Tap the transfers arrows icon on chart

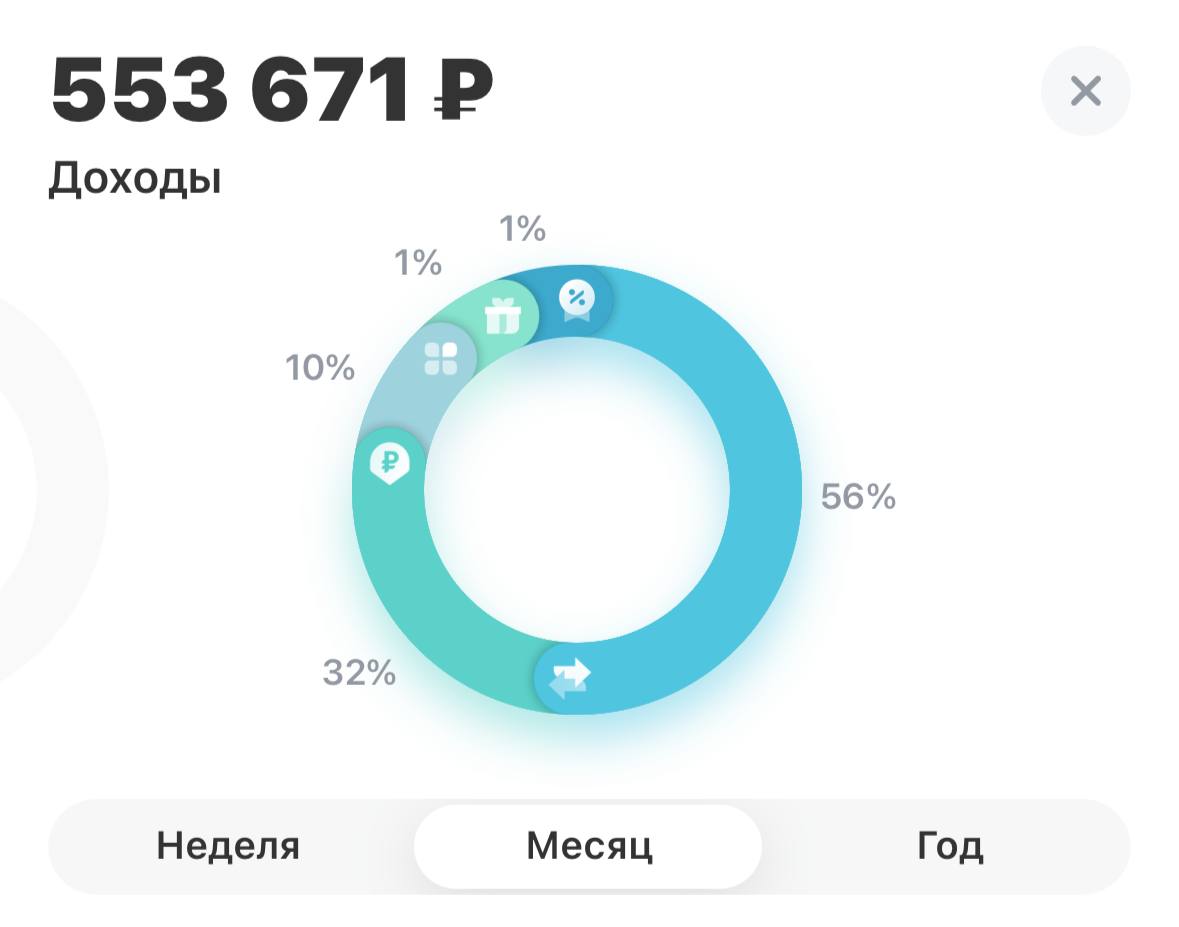click(x=570, y=677)
